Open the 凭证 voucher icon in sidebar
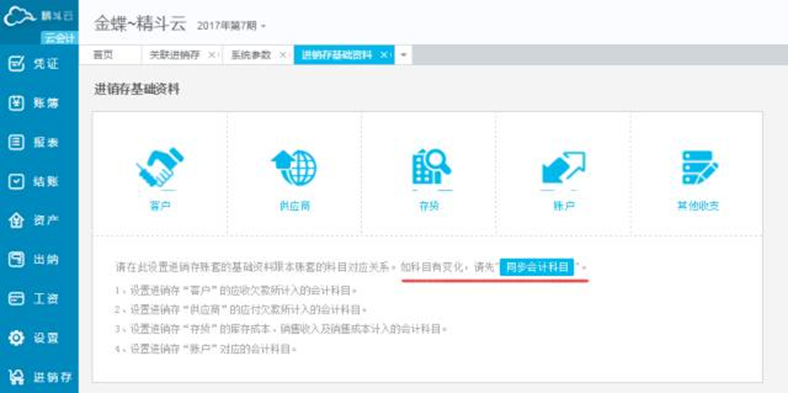 click(x=17, y=64)
